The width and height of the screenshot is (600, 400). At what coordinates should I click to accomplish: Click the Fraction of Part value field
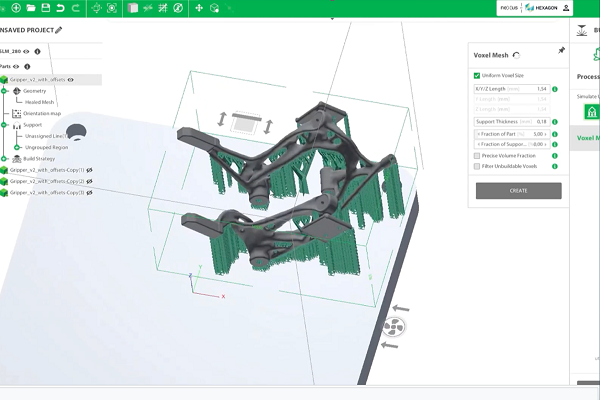click(512, 134)
